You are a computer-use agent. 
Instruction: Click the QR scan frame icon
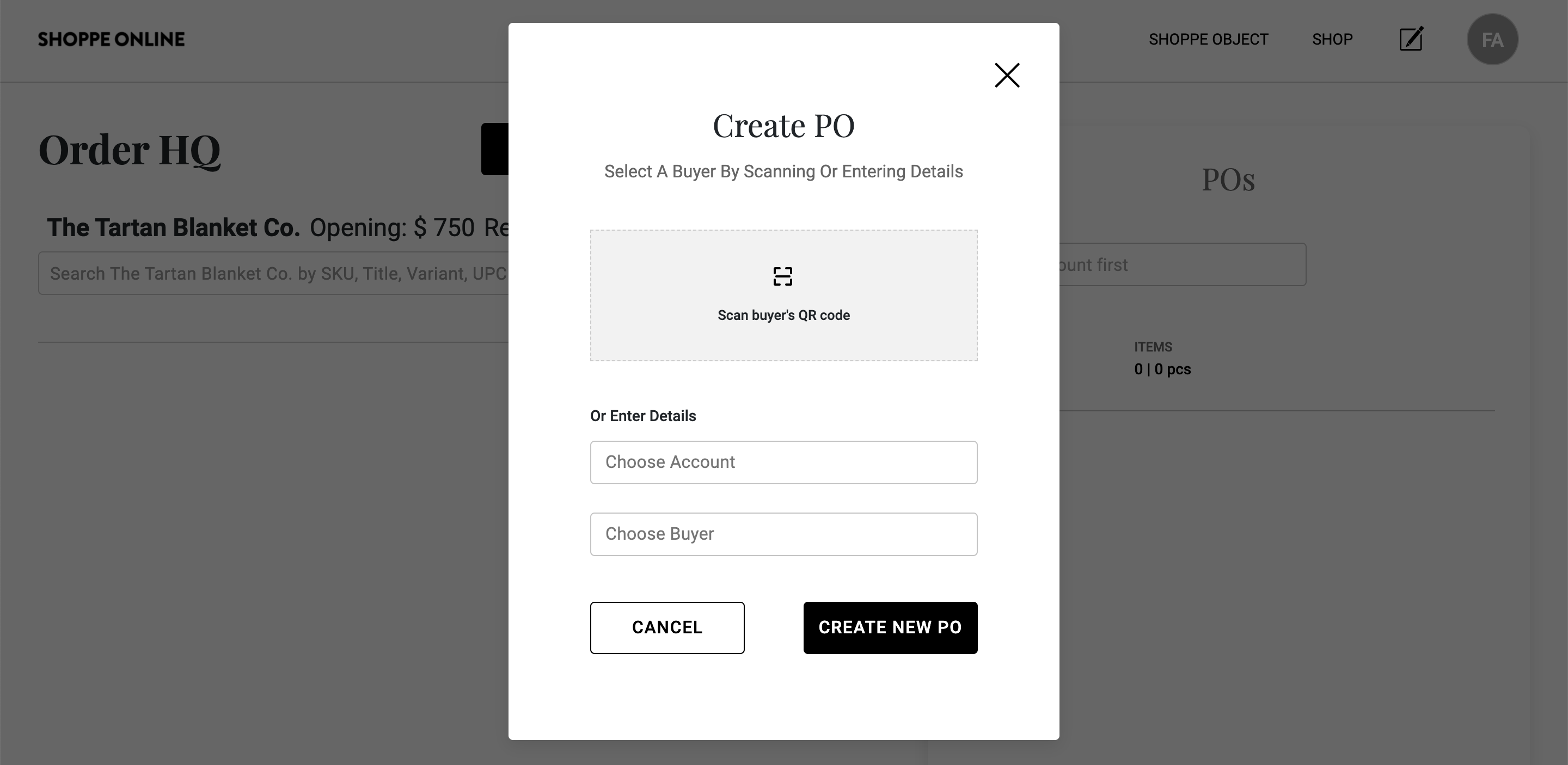point(783,277)
